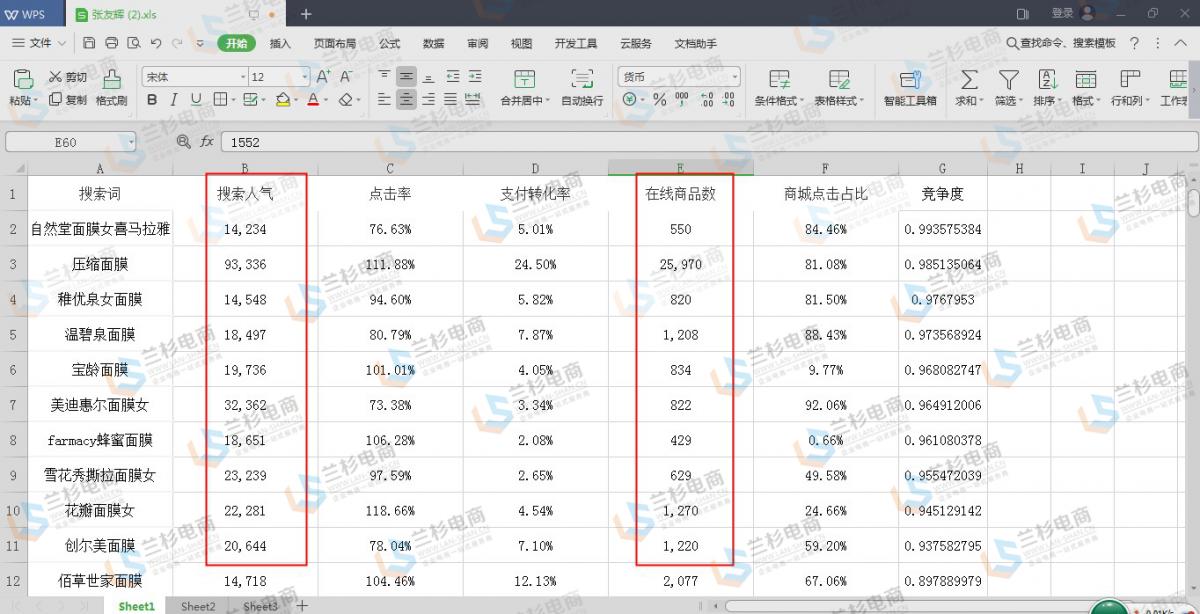This screenshot has height=614, width=1200.
Task: Click the yellow fill color swatch
Action: (282, 100)
